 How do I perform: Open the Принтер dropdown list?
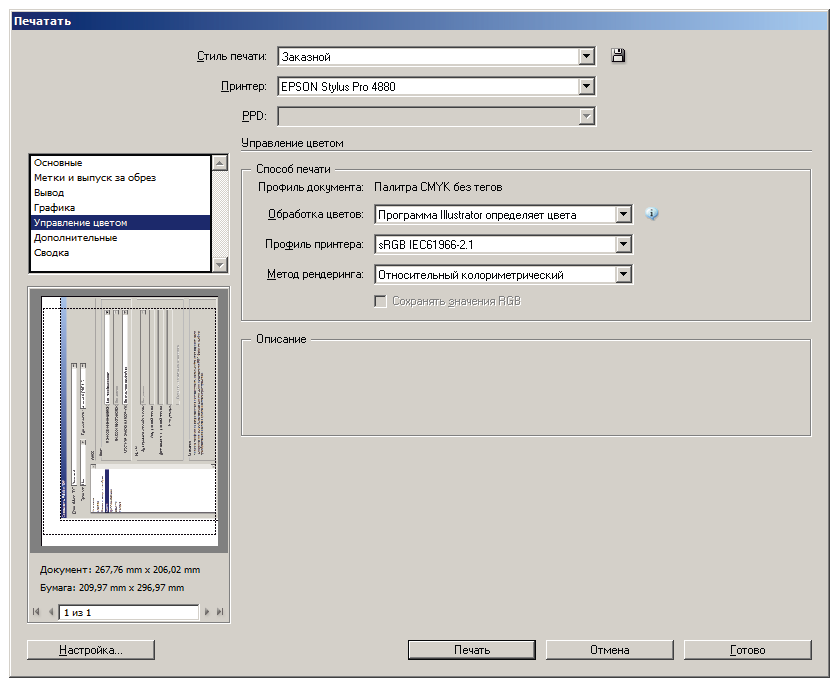587,87
